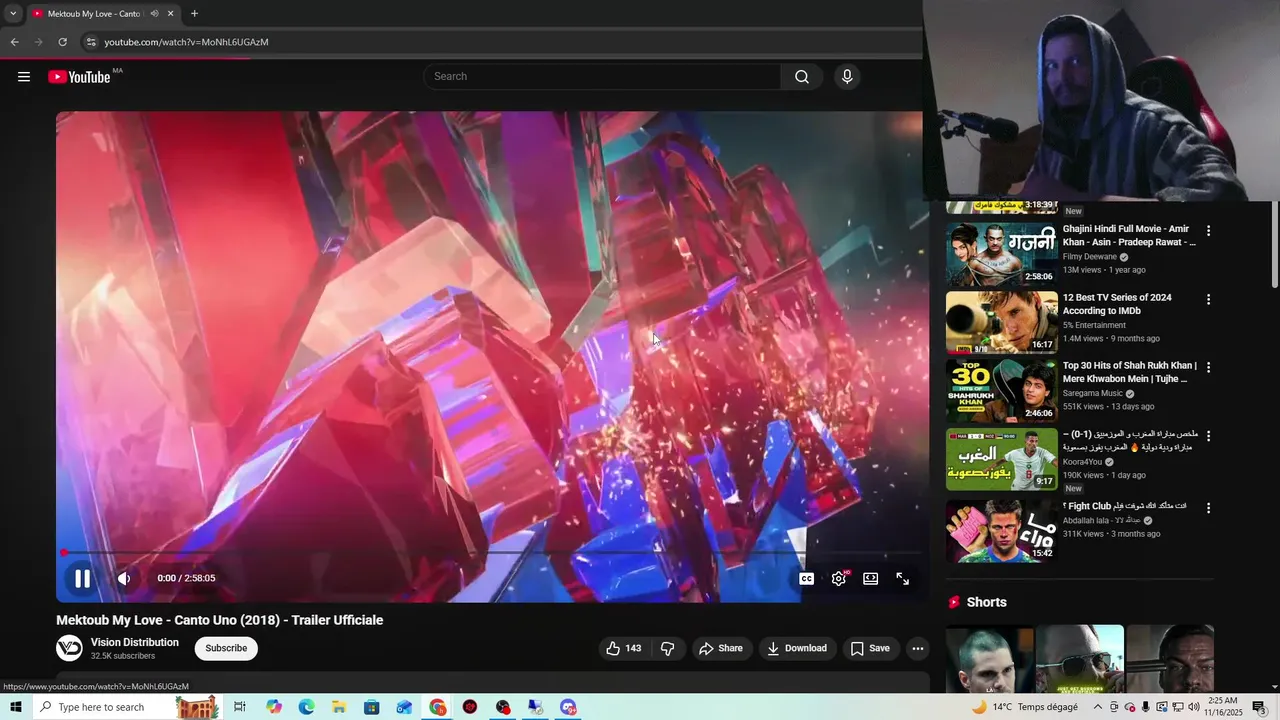Click the Shorts section heading
Screen dimensions: 1280x720
pos(986,602)
